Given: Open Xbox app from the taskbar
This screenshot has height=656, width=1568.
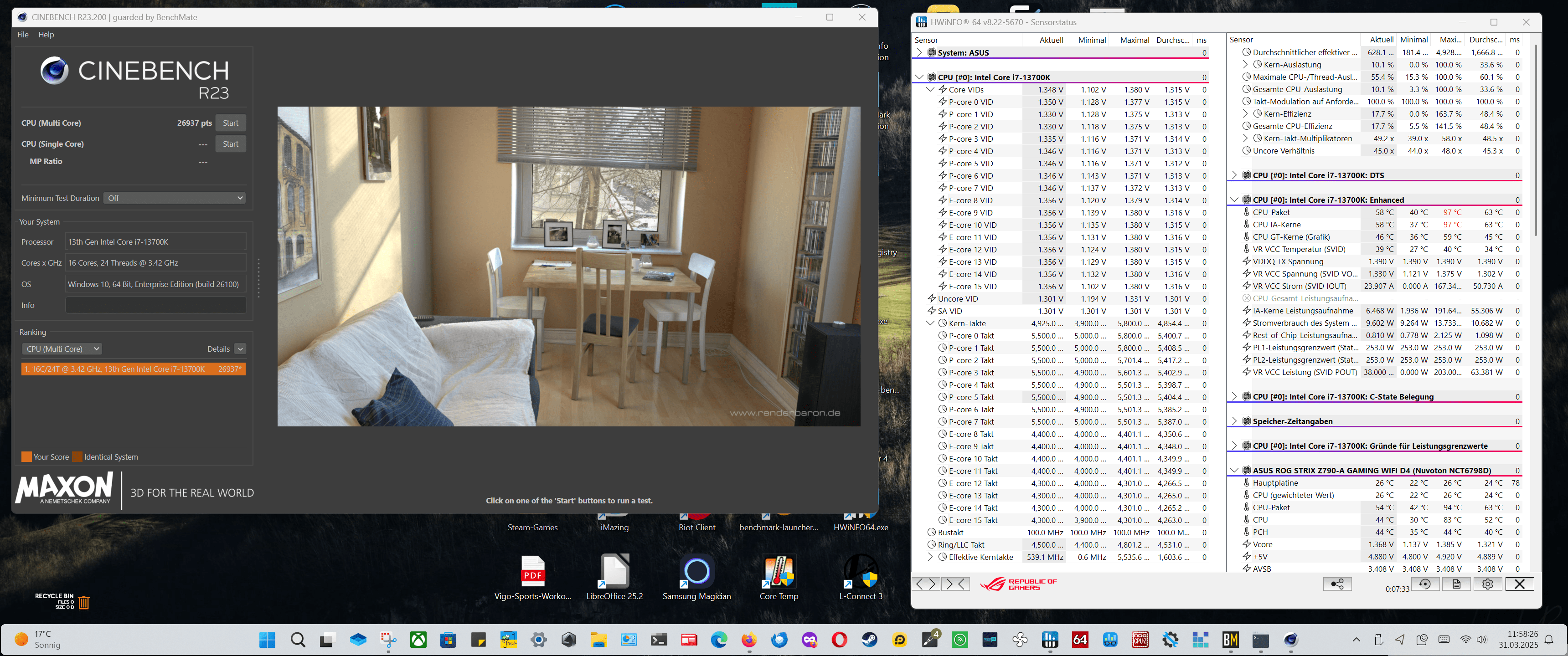Looking at the screenshot, I should 418,640.
